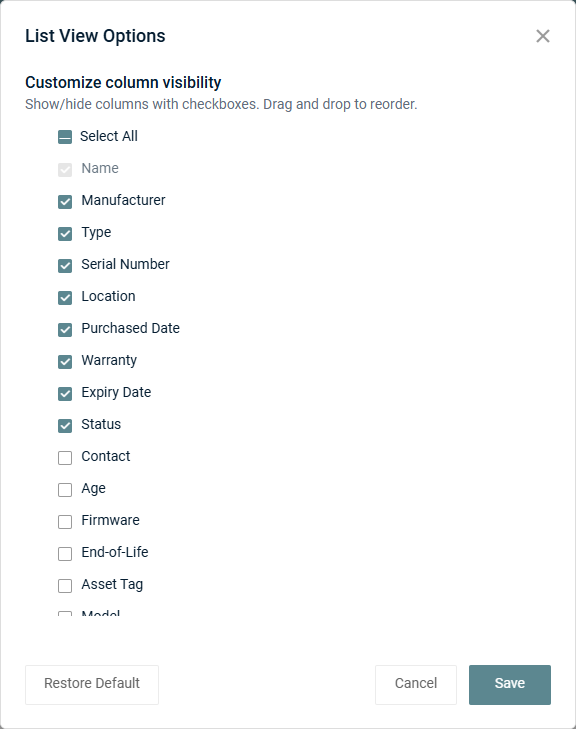
Task: Show the Age column
Action: 65,490
